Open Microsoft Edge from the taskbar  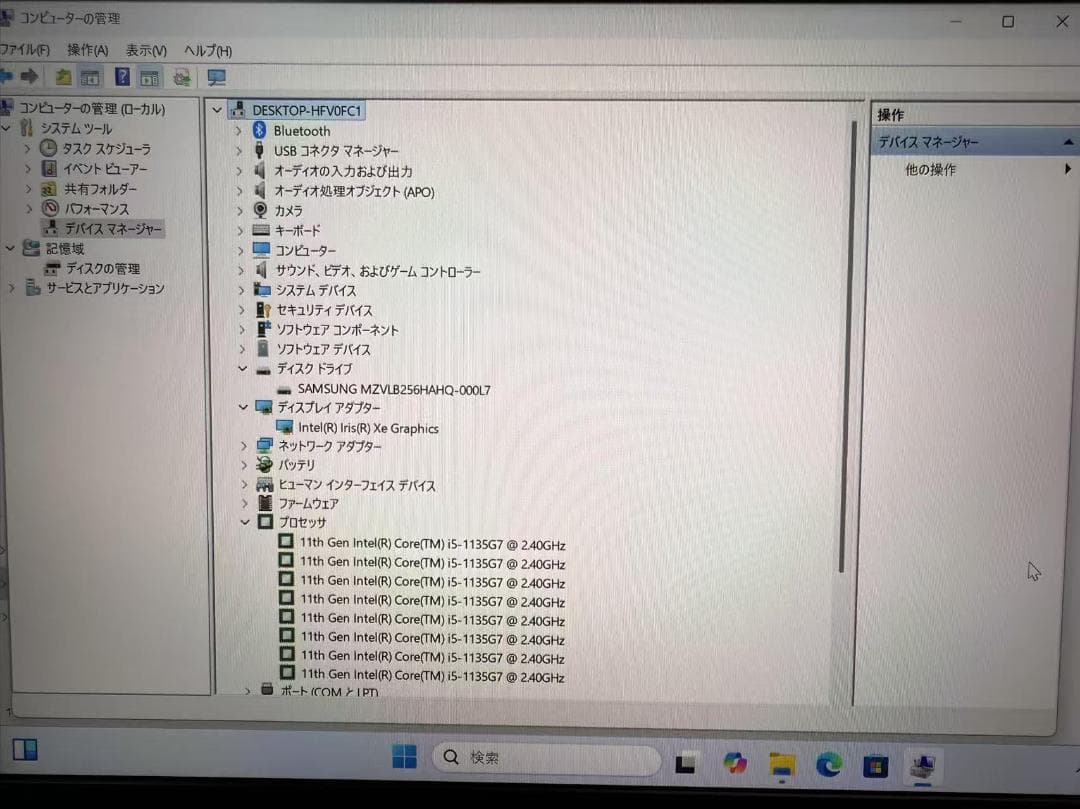(829, 765)
